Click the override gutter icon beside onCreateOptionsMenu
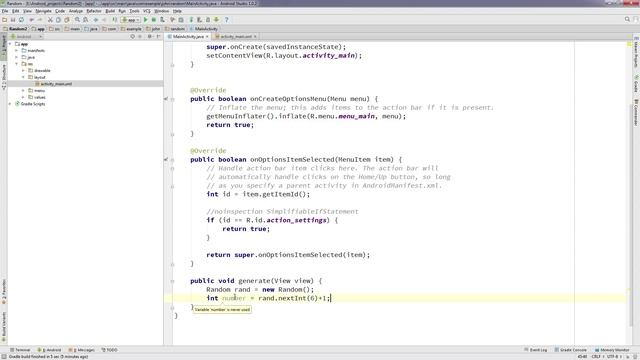 [x=166, y=99]
